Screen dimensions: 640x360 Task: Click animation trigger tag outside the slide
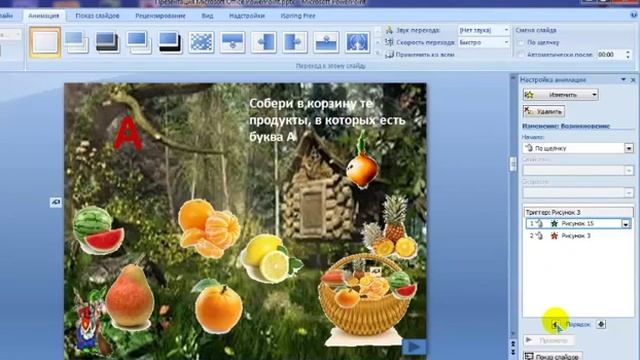(x=56, y=202)
